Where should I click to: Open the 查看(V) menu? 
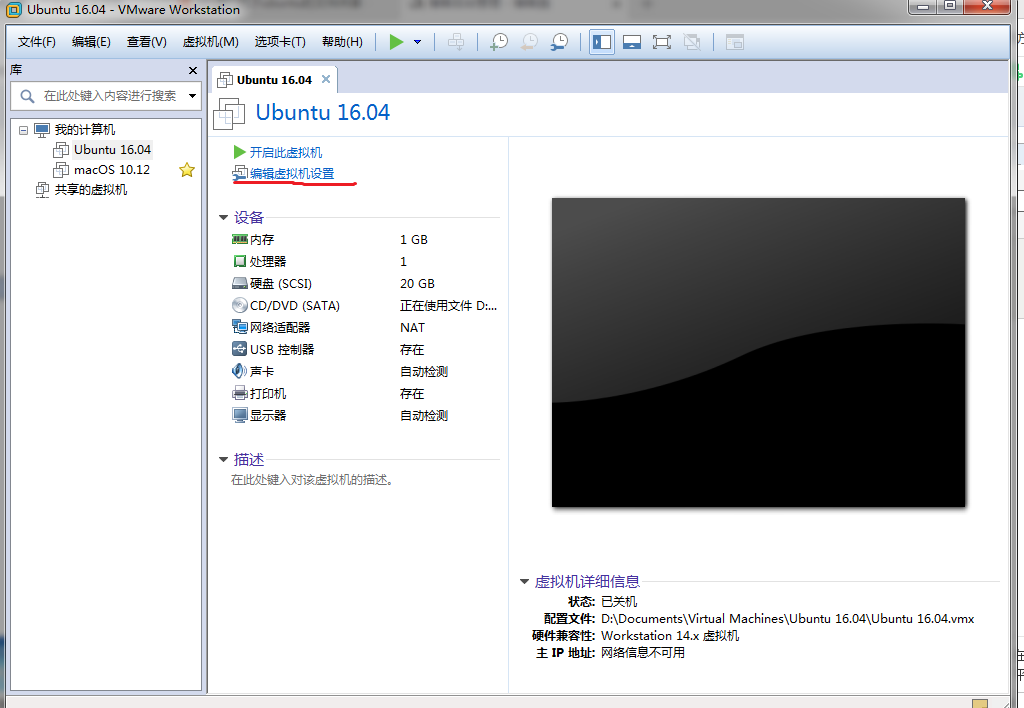tap(146, 42)
